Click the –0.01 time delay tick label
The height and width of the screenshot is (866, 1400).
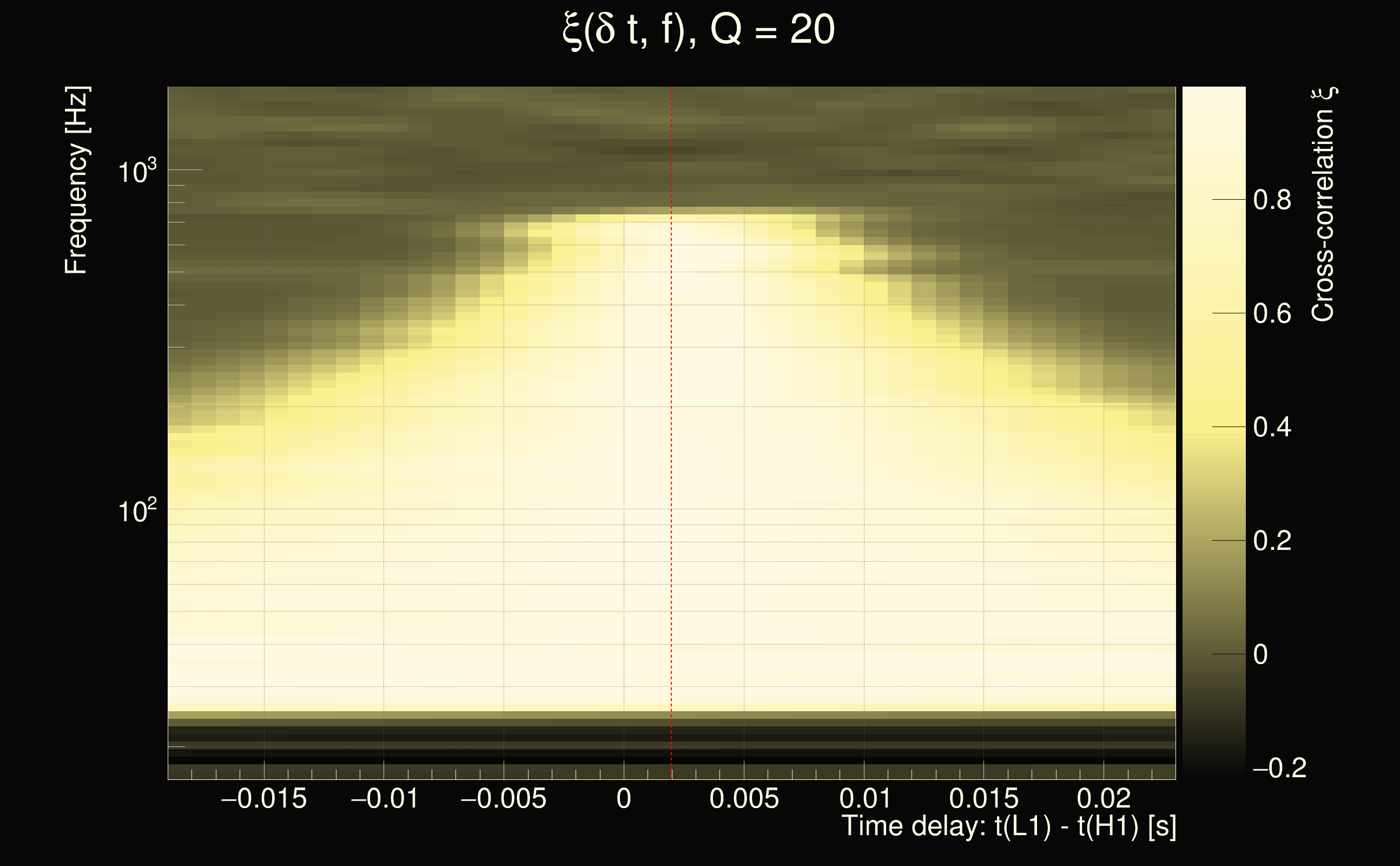point(384,798)
